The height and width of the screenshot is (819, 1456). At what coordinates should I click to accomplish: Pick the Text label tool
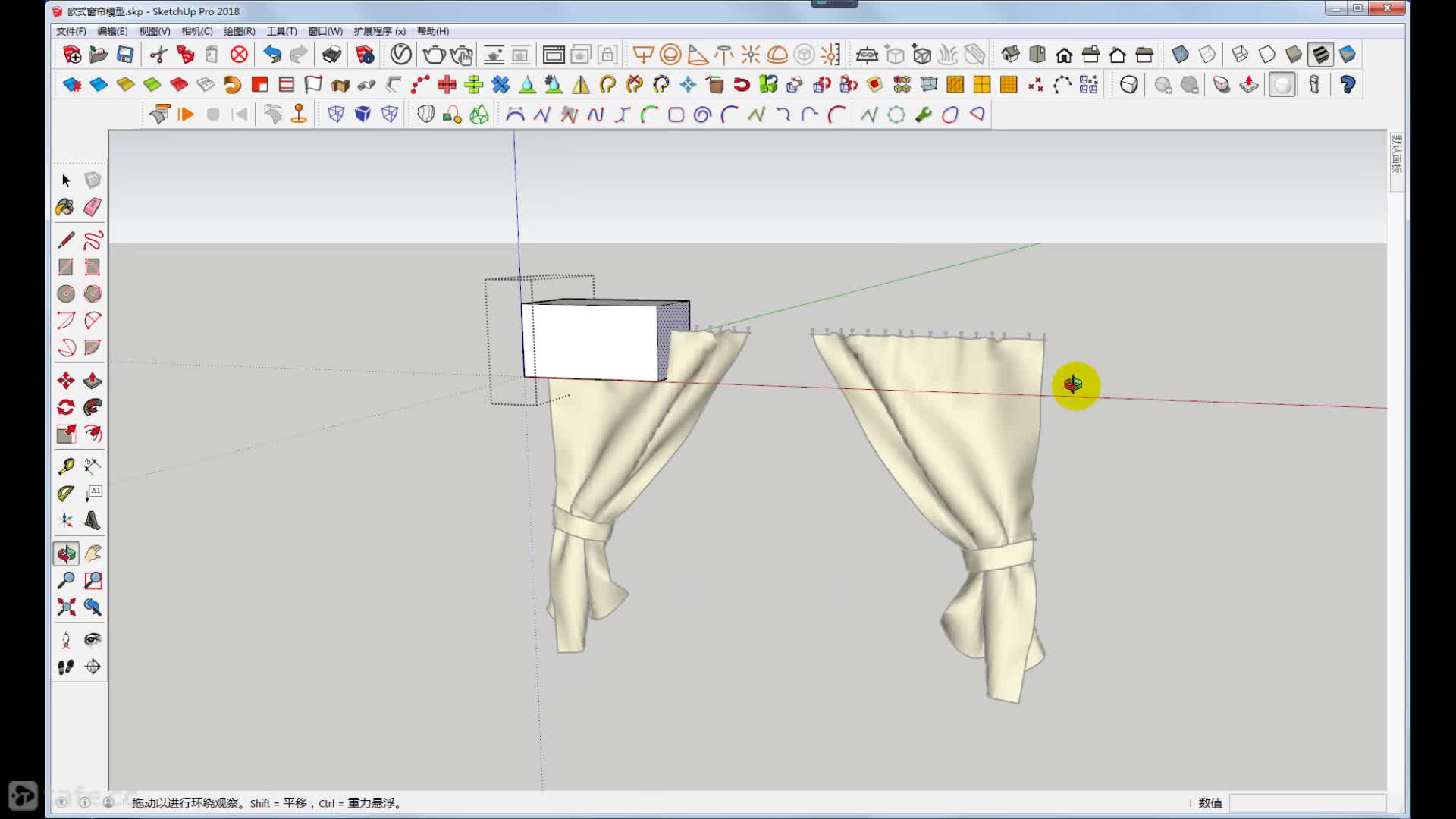93,494
